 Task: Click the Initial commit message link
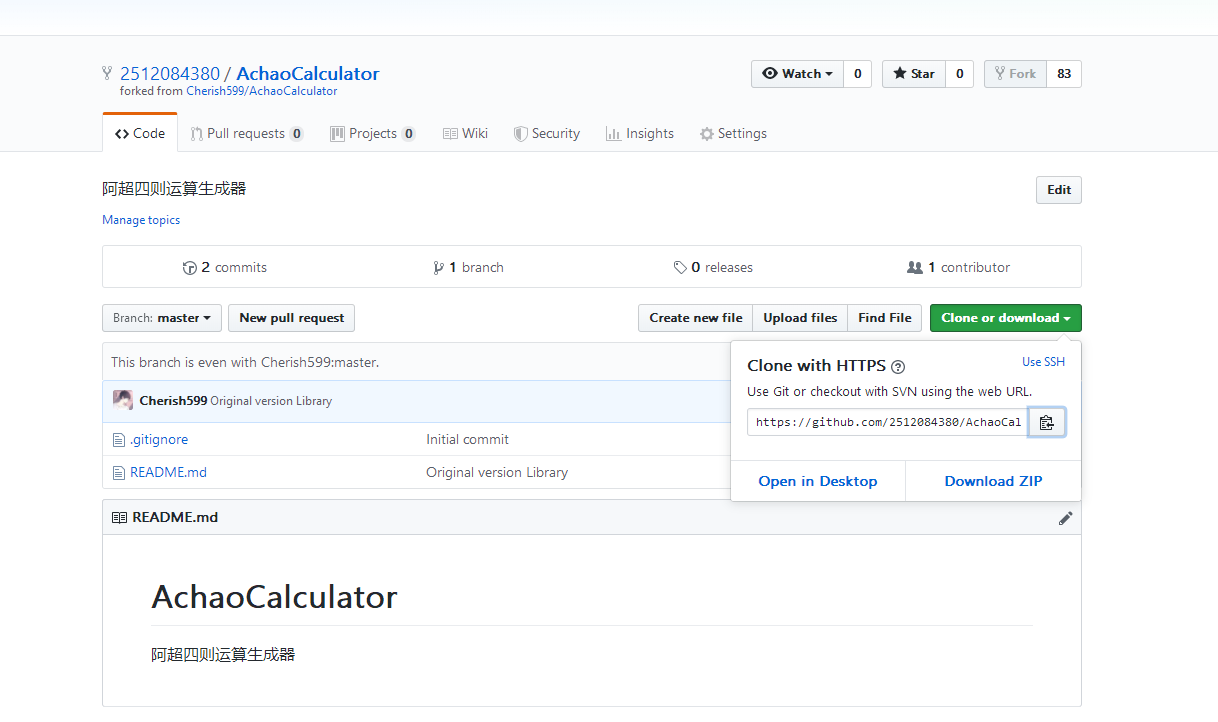(467, 439)
